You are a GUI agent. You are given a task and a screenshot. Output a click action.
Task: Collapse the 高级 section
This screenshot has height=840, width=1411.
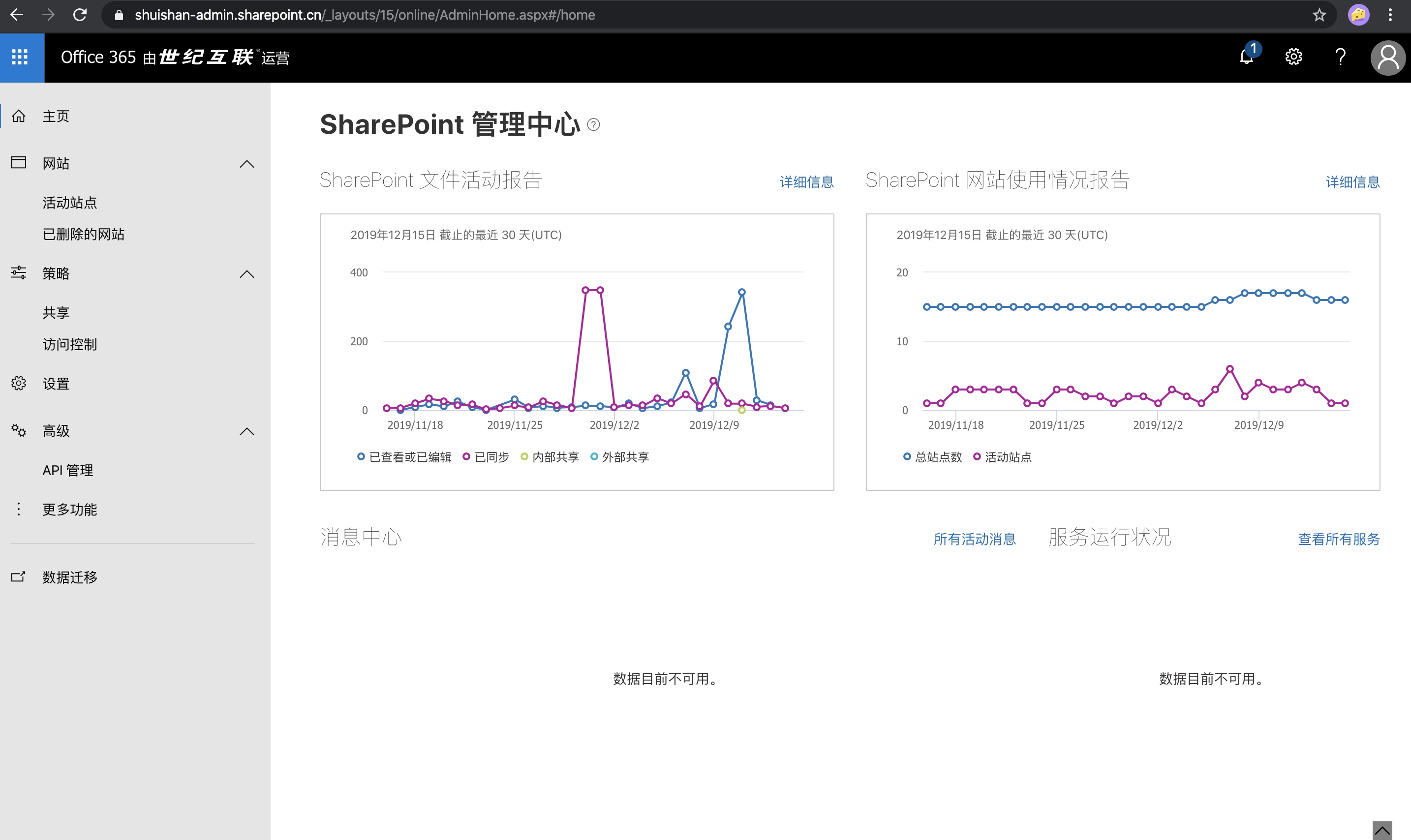tap(246, 431)
